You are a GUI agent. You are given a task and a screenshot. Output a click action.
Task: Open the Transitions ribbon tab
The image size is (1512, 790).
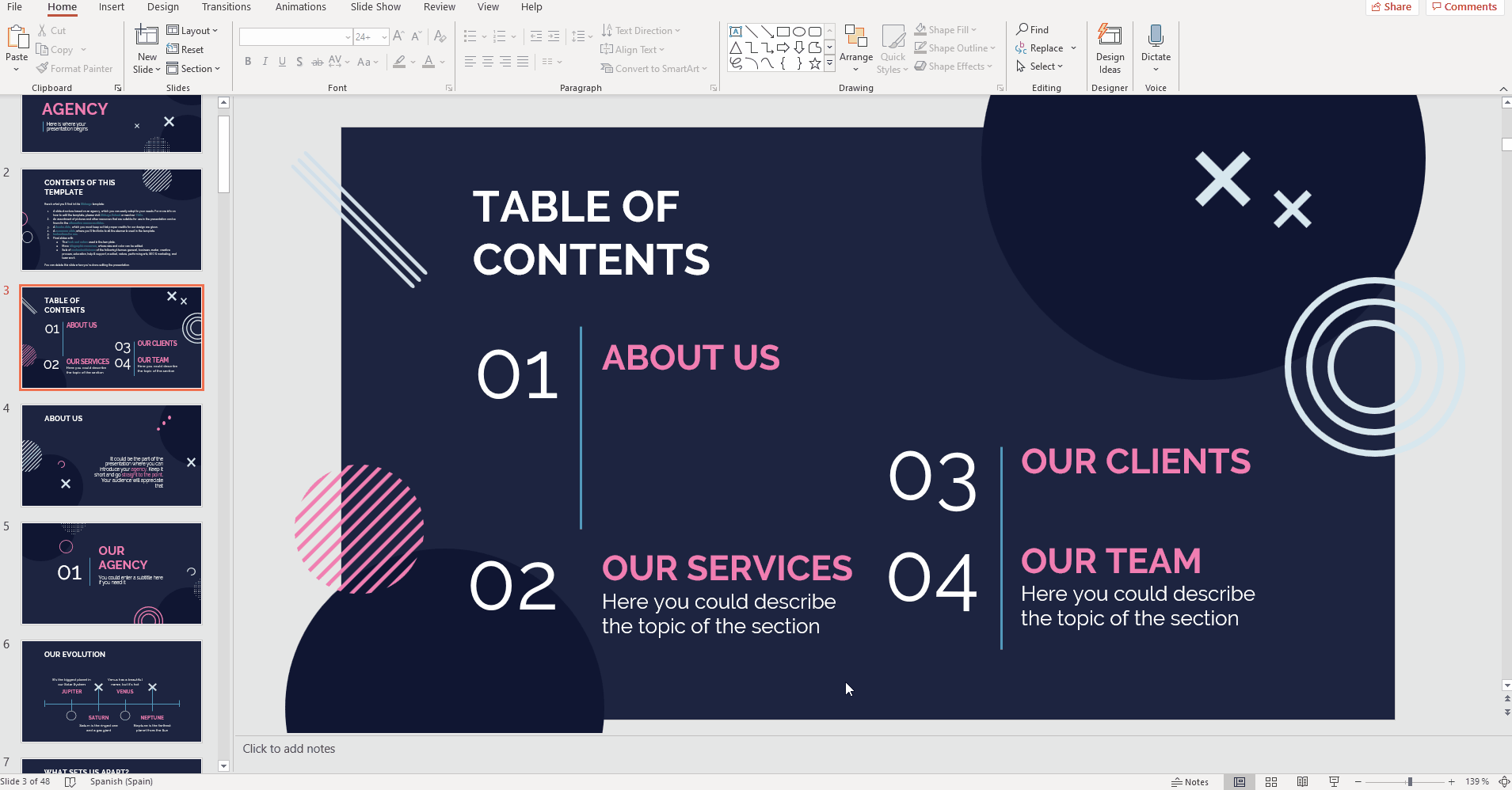point(226,7)
